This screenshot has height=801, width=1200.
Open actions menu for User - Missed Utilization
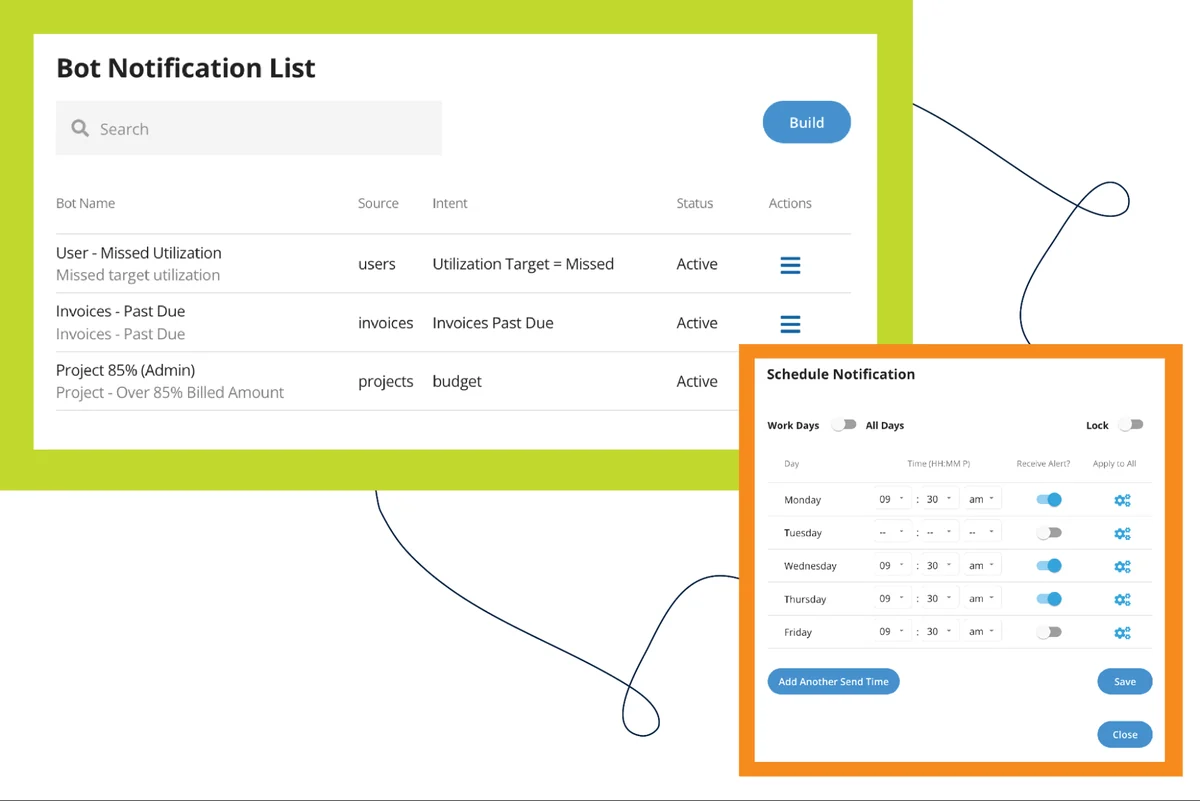790,265
